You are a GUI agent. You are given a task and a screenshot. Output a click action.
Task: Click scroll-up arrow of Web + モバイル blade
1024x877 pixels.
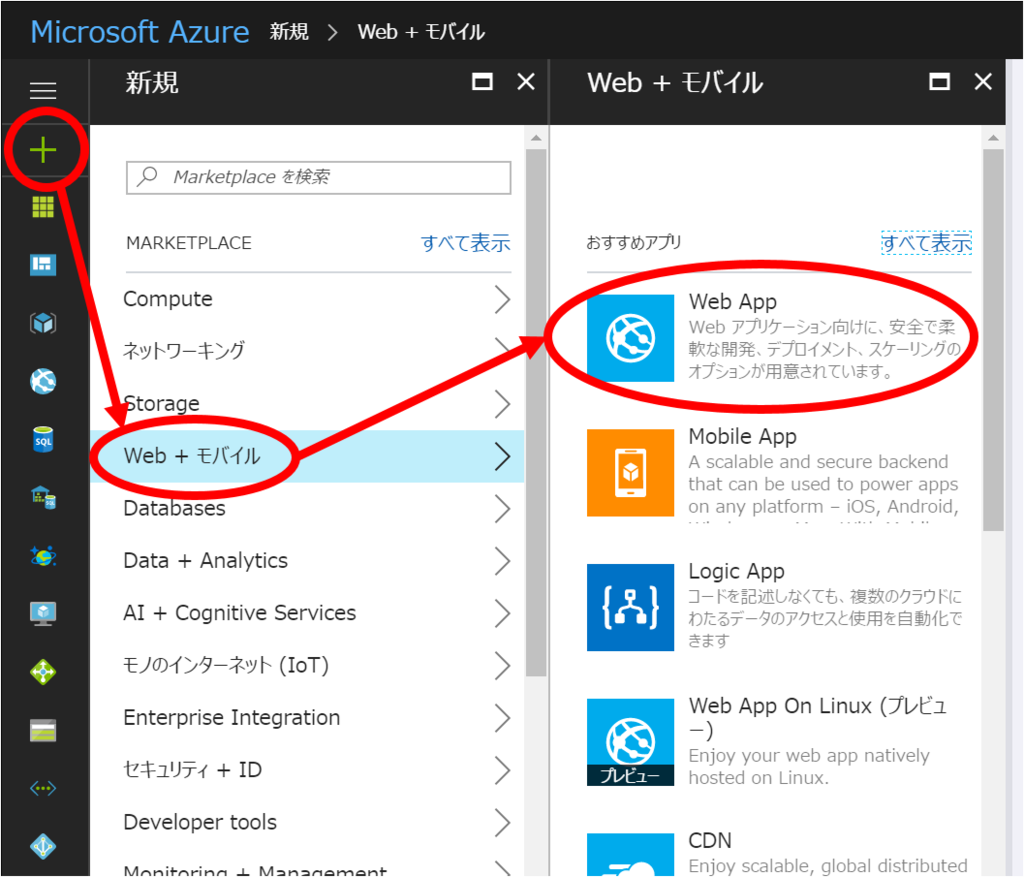click(x=993, y=138)
